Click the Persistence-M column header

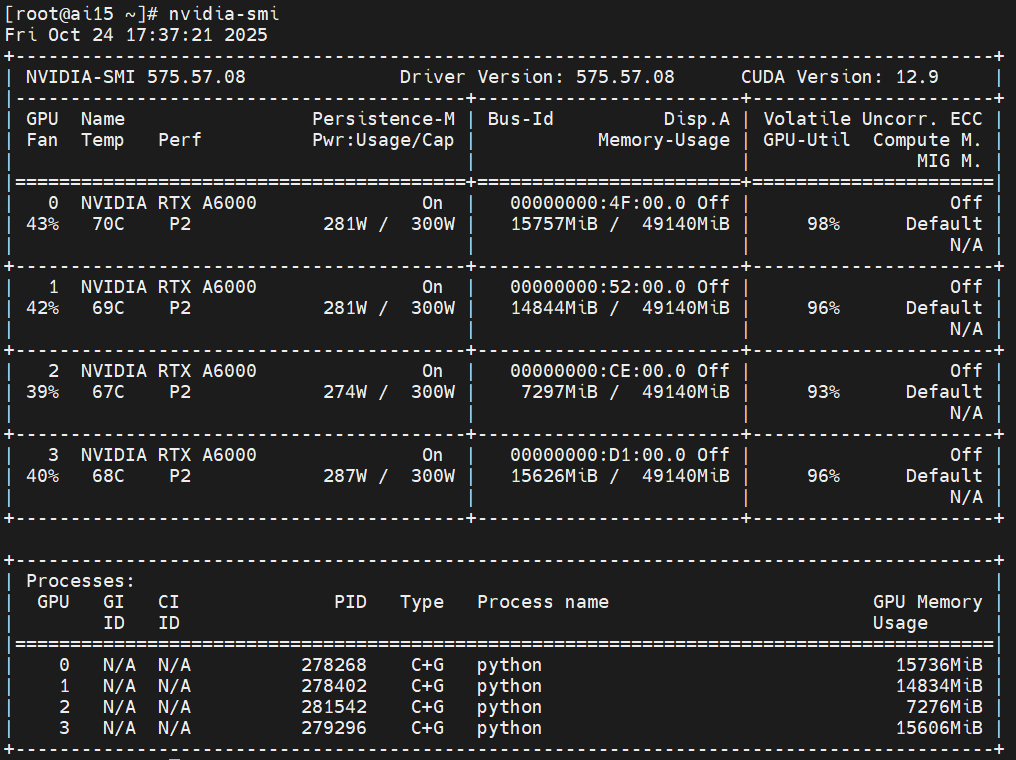click(x=383, y=119)
